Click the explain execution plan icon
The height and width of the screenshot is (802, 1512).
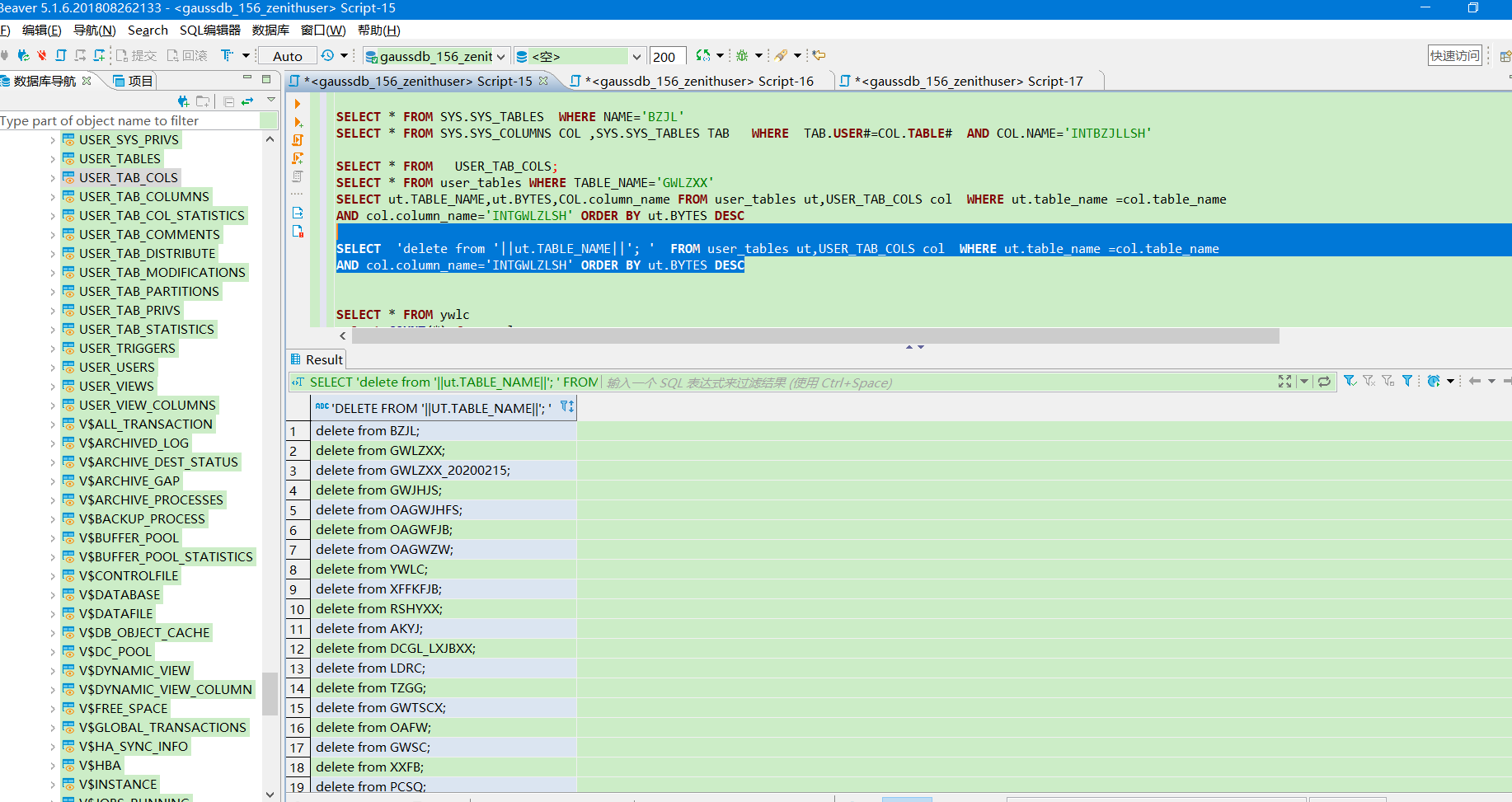[x=298, y=176]
